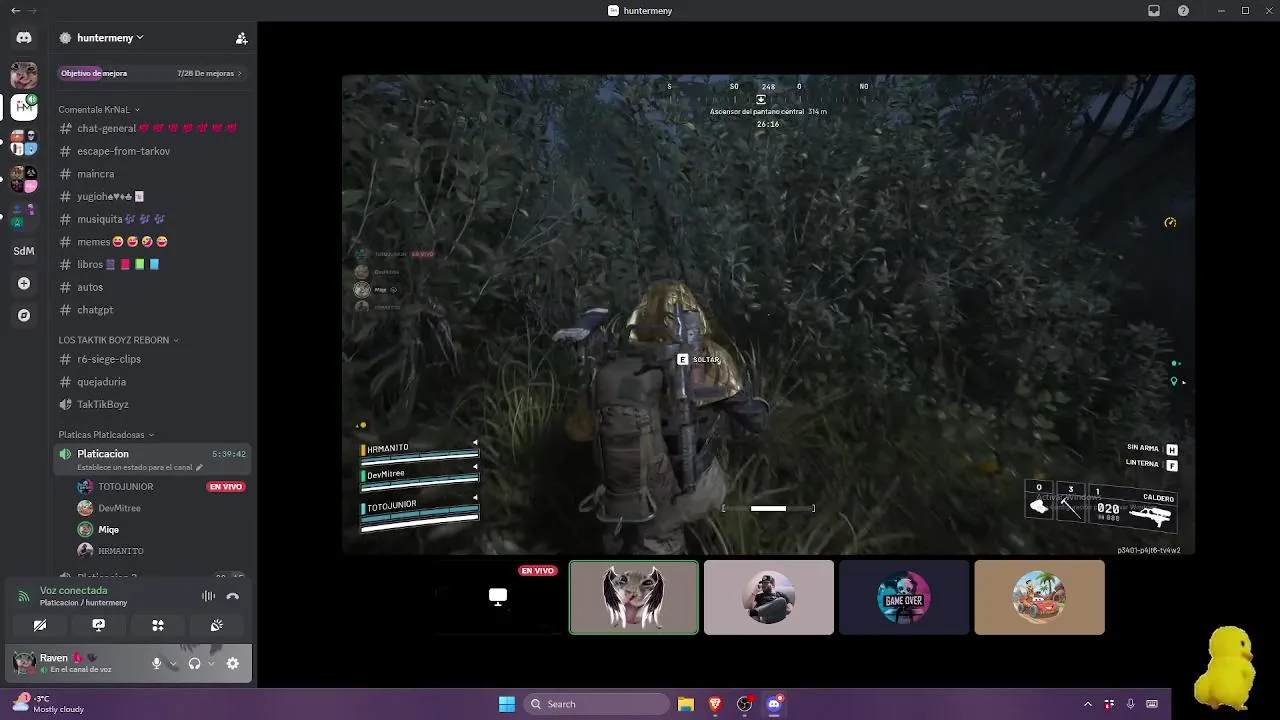Click the Windows taskbar Search box

coord(597,704)
